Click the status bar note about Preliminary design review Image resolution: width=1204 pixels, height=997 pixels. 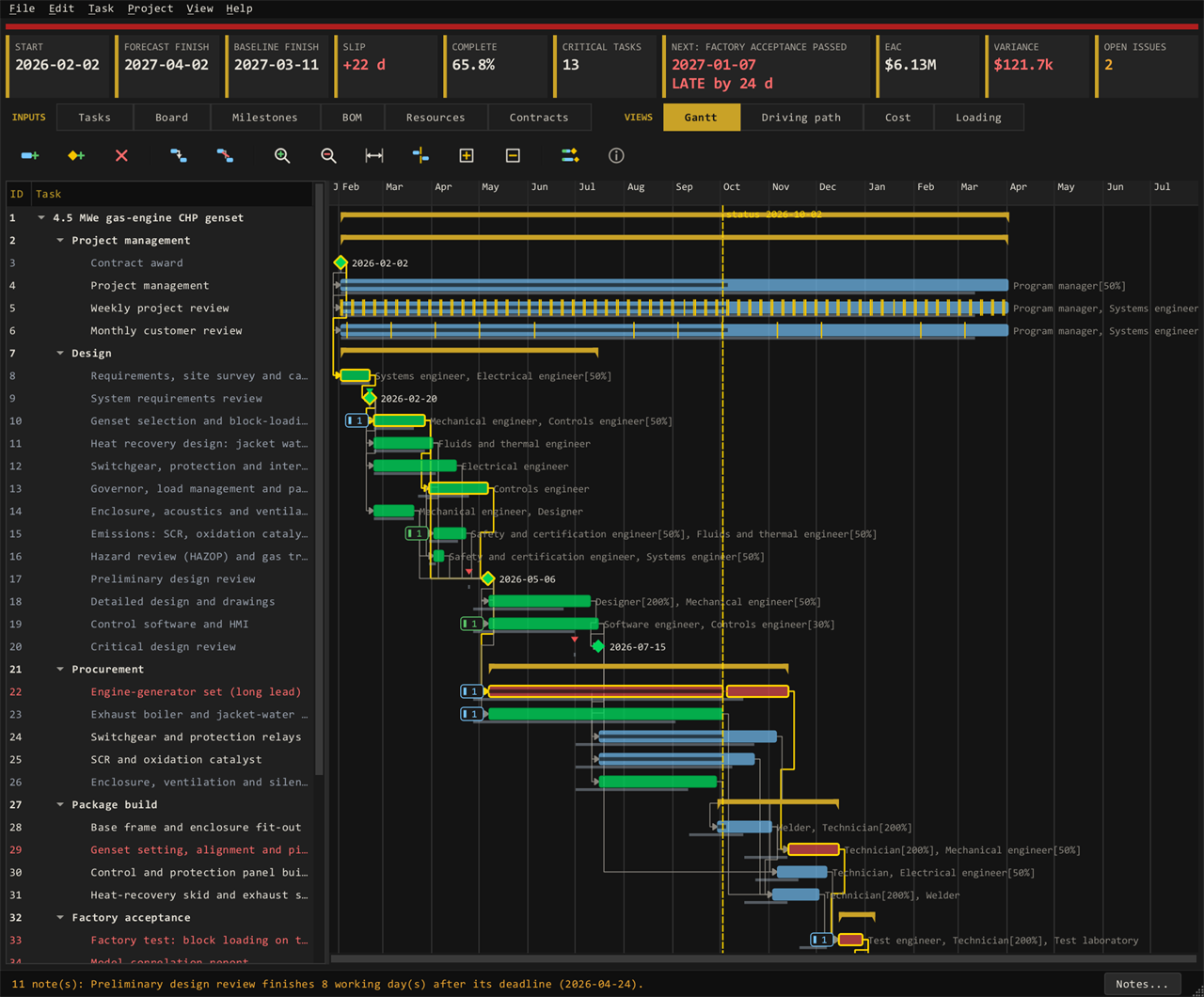click(325, 984)
